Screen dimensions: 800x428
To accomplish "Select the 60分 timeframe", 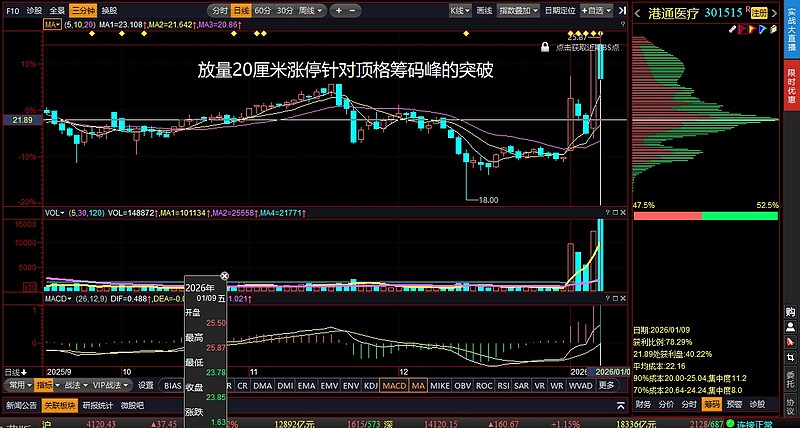I will coord(262,10).
